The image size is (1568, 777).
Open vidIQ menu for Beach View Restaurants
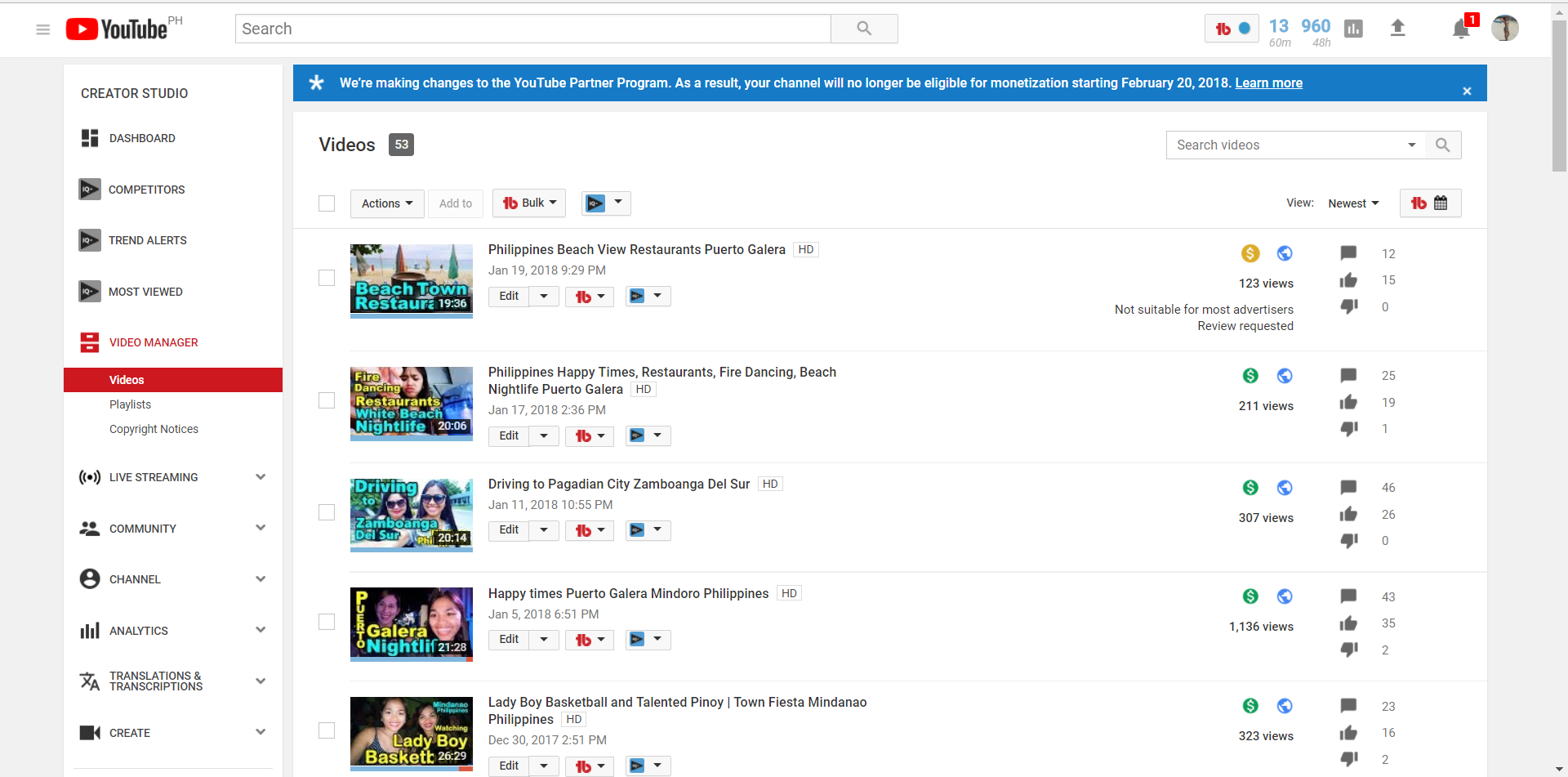pyautogui.click(x=648, y=296)
